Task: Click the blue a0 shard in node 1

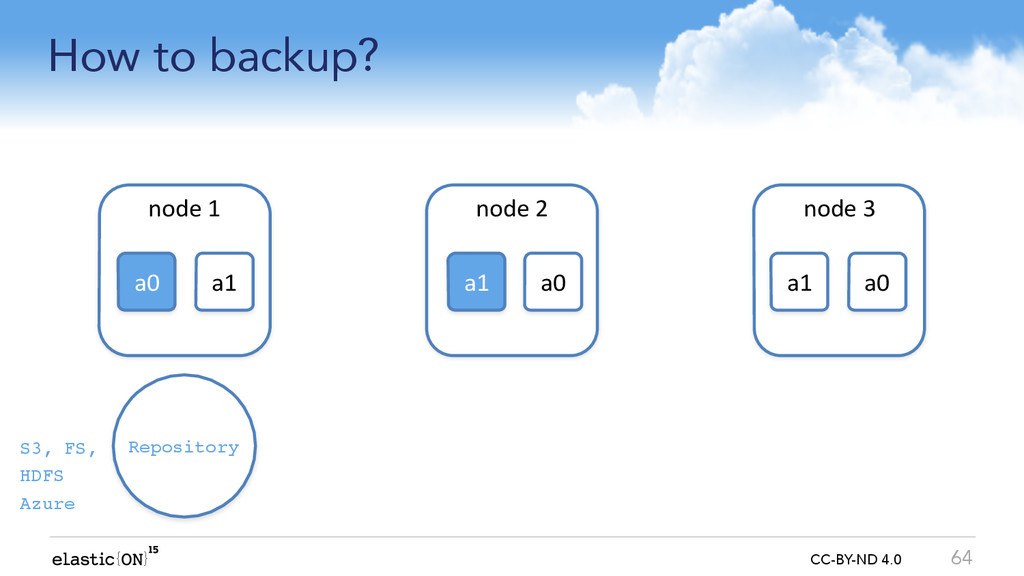Action: [x=146, y=281]
